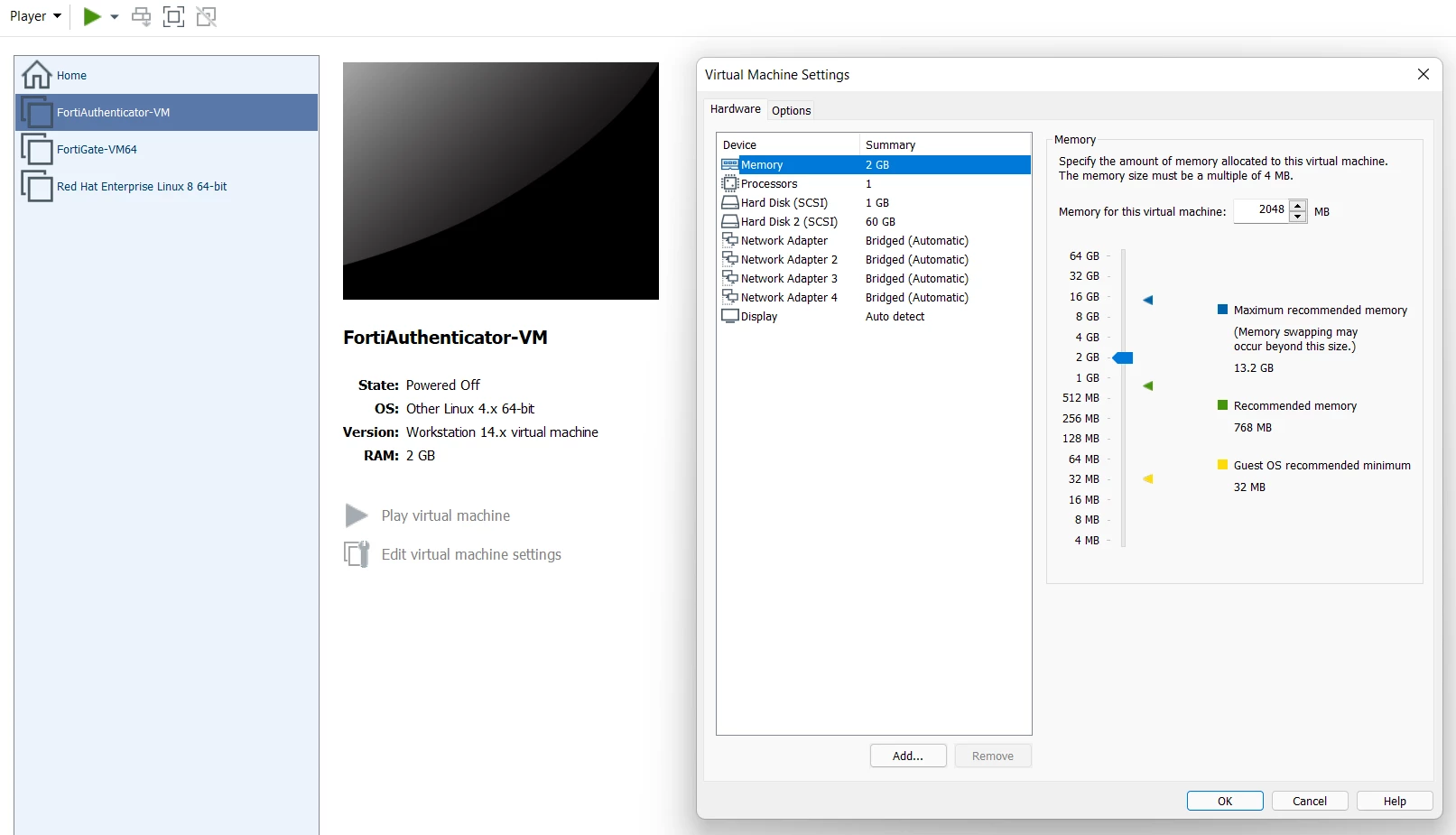The width and height of the screenshot is (1456, 835).
Task: Open the Player menu
Action: [35, 16]
